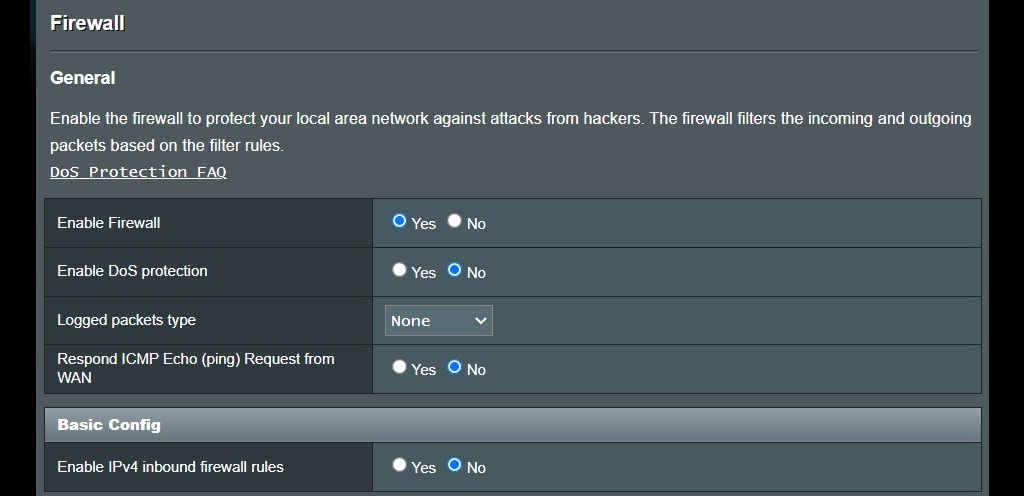Image resolution: width=1024 pixels, height=496 pixels.
Task: Click the Enable IPv4 inbound firewall rules label
Action: pos(170,467)
